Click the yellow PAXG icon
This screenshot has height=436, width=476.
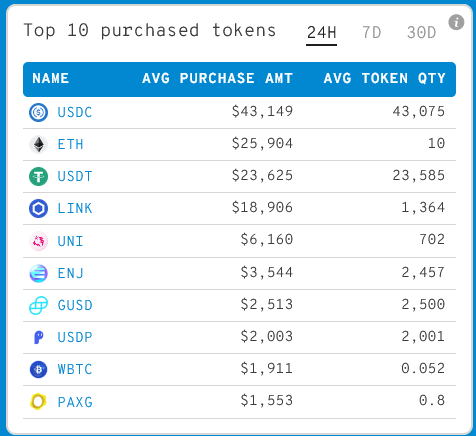click(x=38, y=401)
